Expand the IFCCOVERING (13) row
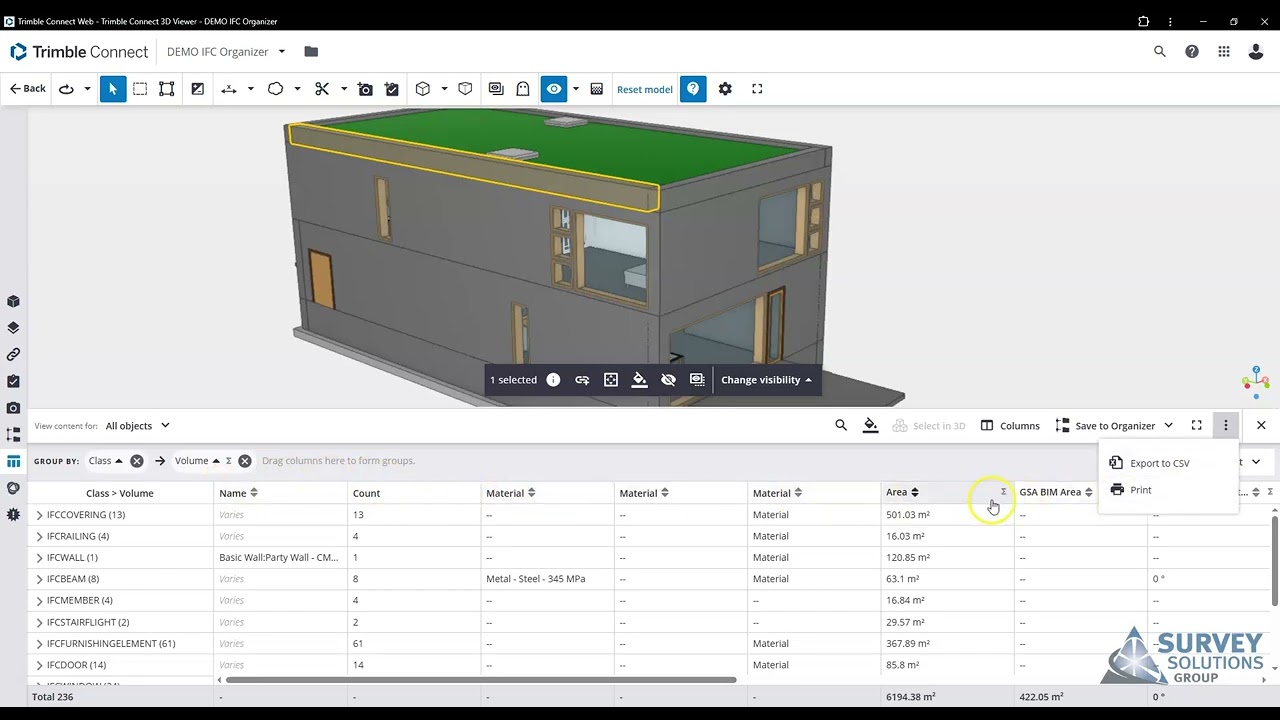 pyautogui.click(x=40, y=515)
